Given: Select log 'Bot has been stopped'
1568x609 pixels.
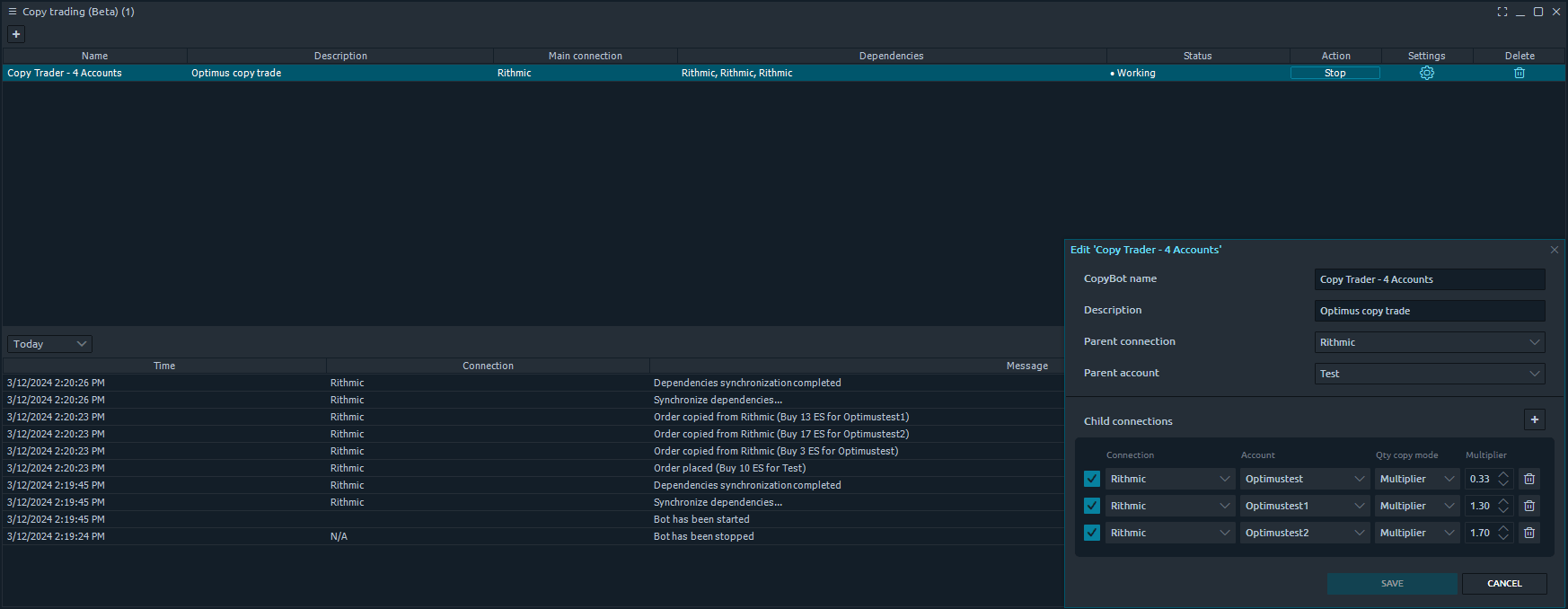Looking at the screenshot, I should [703, 536].
